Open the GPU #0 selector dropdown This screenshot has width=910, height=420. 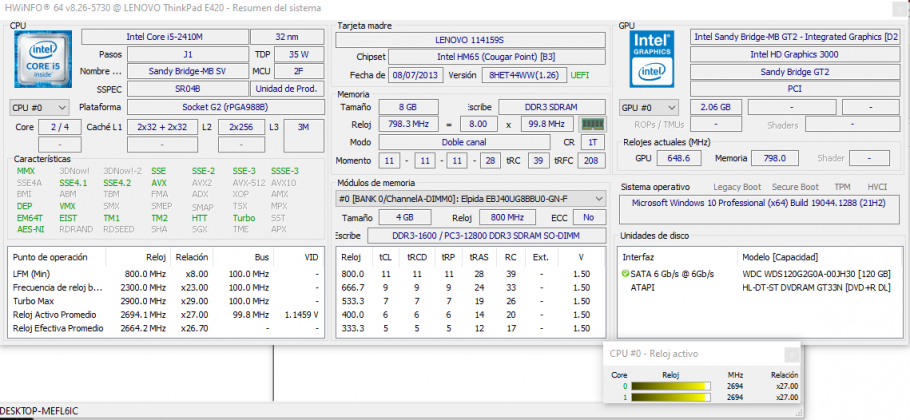point(649,107)
